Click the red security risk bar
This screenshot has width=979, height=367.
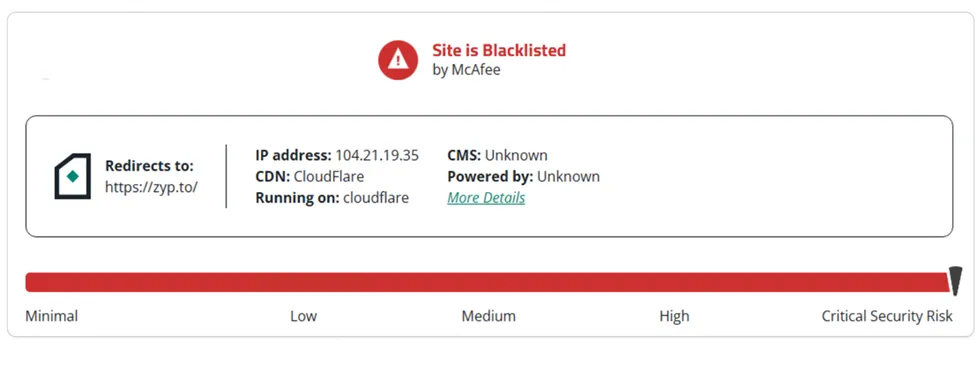click(x=487, y=282)
